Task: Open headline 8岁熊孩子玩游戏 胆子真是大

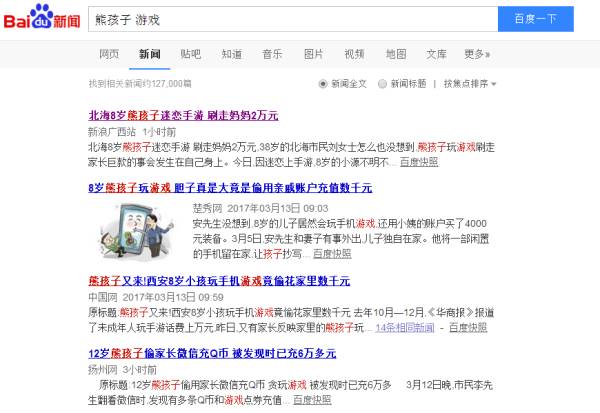Action: pyautogui.click(x=230, y=188)
